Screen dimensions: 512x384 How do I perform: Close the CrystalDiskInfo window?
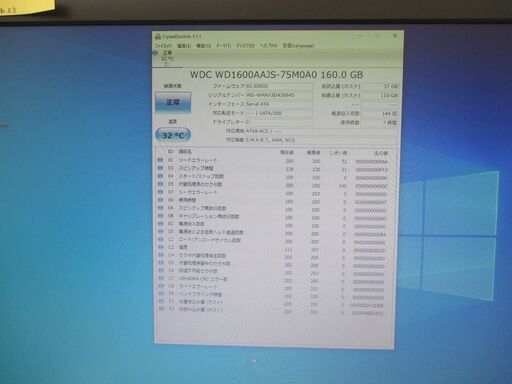[395, 35]
